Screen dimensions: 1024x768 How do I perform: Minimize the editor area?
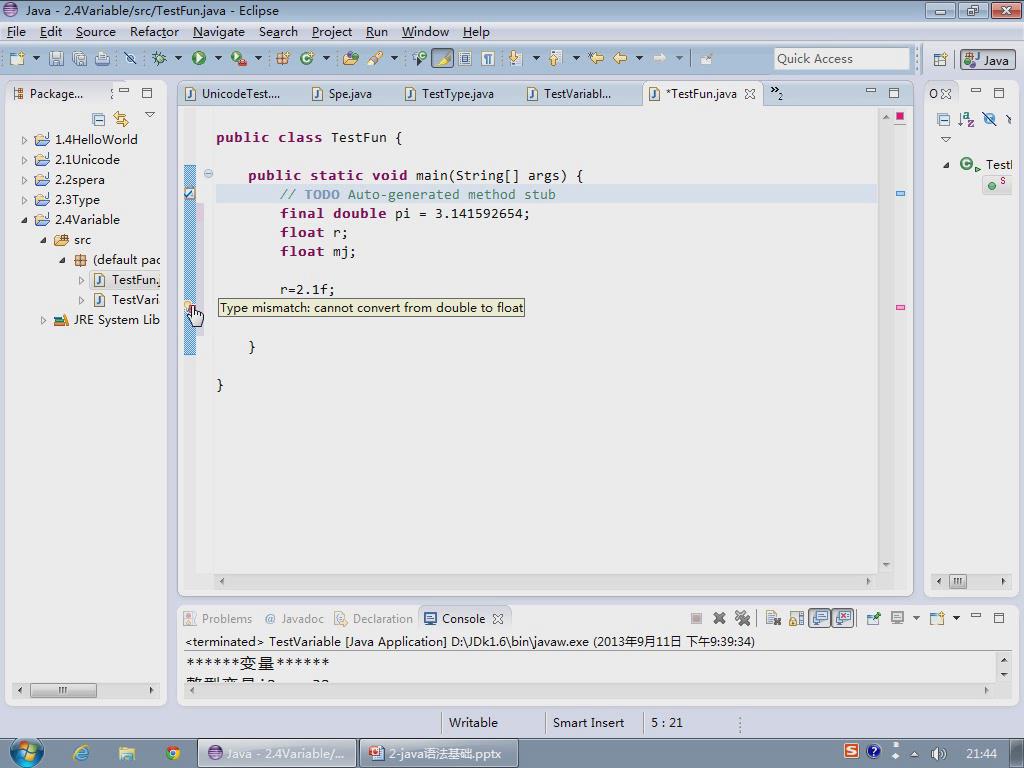tap(871, 91)
